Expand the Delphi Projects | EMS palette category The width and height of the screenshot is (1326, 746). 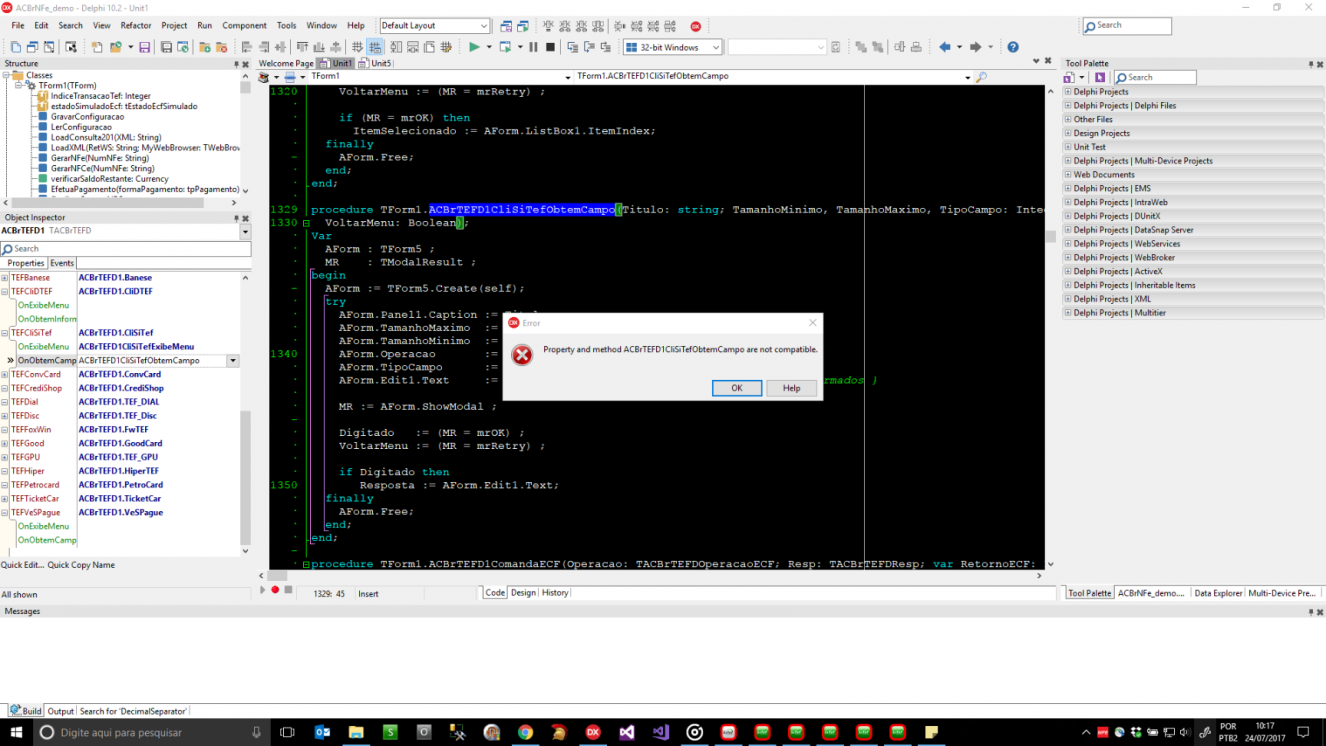click(x=1068, y=188)
